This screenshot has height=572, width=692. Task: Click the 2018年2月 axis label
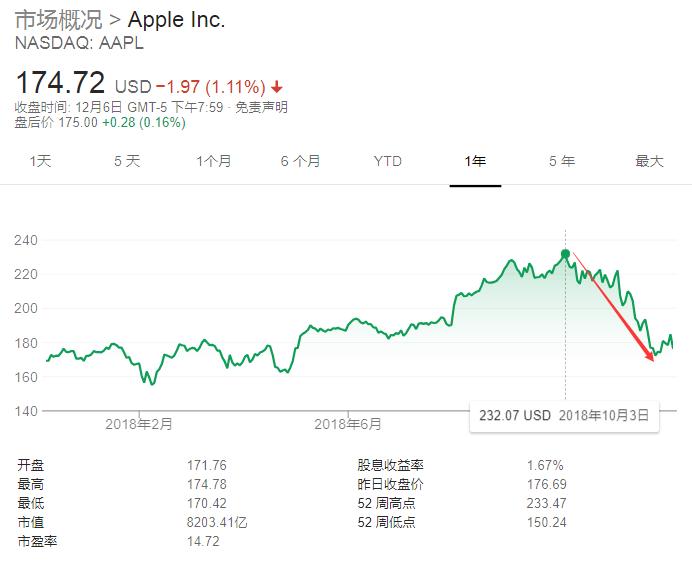pos(139,424)
